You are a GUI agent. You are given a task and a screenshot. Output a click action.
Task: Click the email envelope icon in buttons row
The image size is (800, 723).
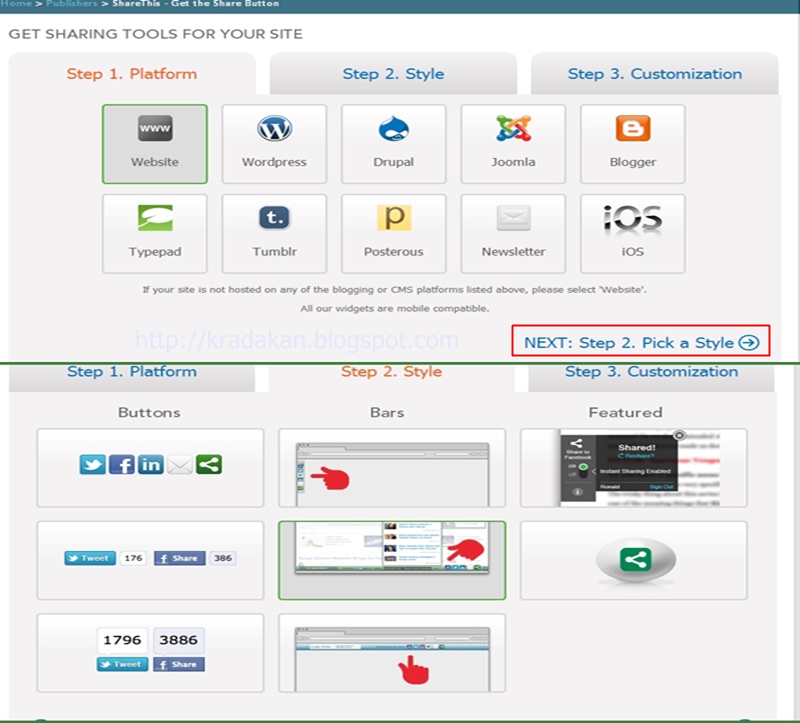coord(180,464)
